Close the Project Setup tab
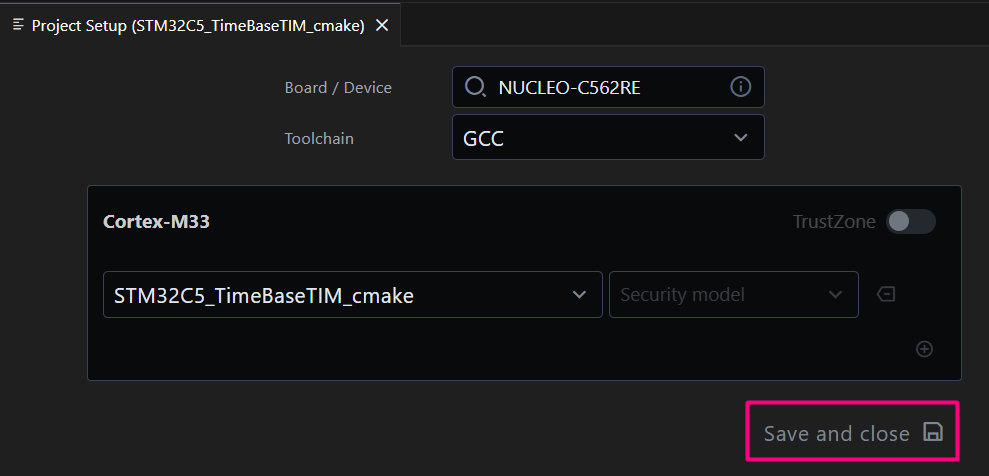 [x=381, y=26]
